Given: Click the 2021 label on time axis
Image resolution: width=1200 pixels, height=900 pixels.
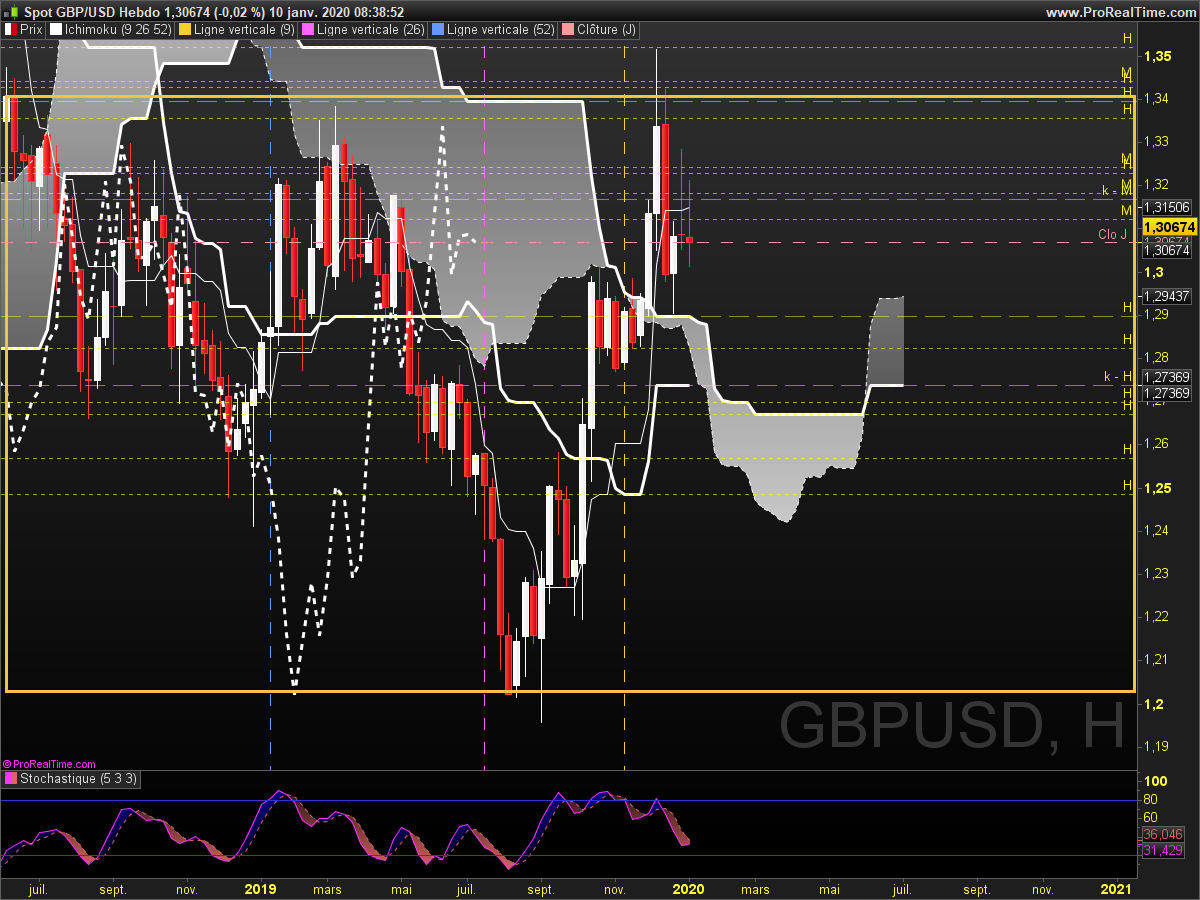Looking at the screenshot, I should [x=1116, y=888].
